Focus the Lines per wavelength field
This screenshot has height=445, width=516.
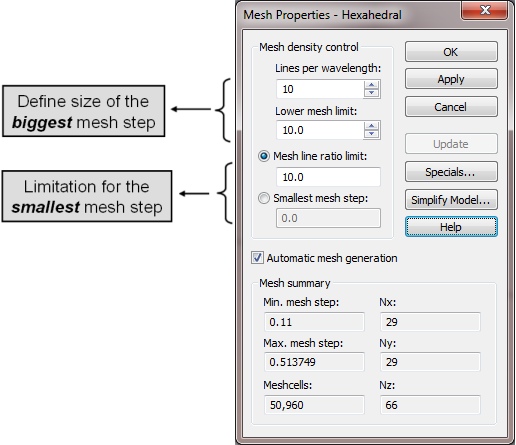pyautogui.click(x=320, y=89)
